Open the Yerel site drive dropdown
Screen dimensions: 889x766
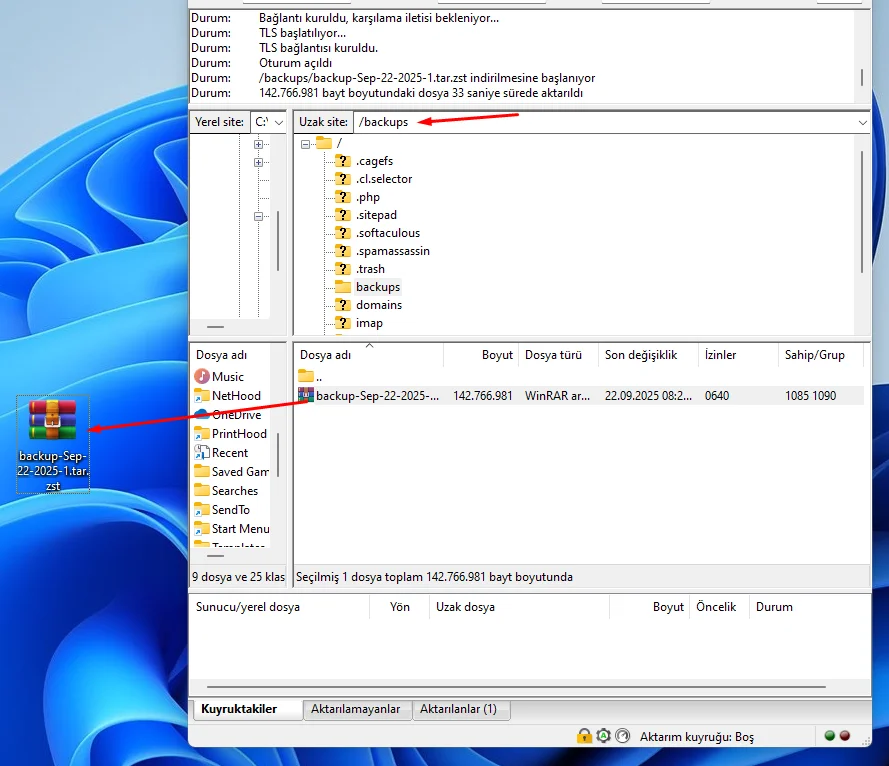(x=277, y=121)
